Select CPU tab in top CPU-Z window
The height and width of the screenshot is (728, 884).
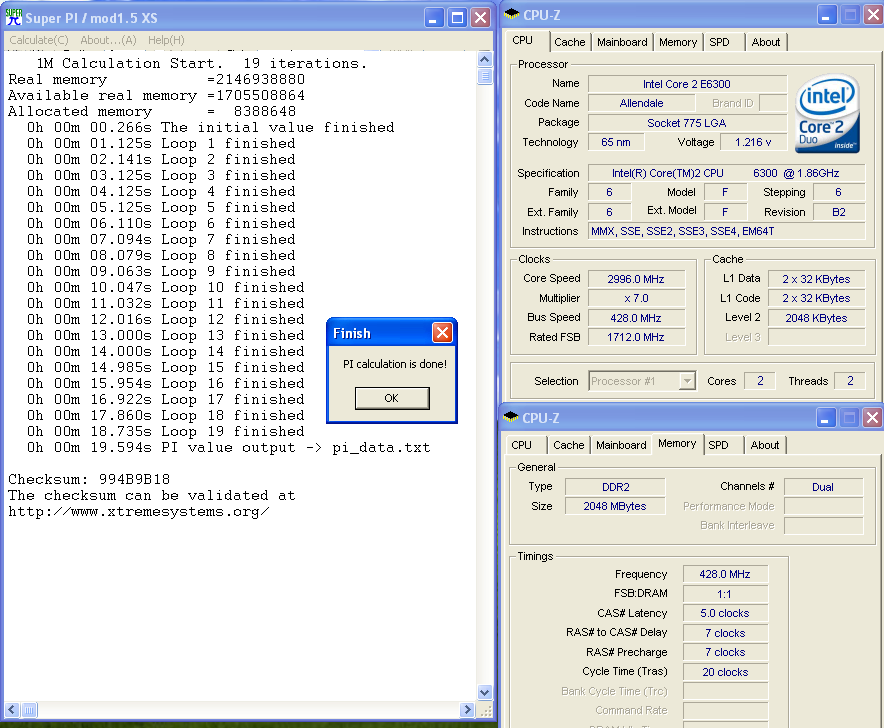pyautogui.click(x=522, y=41)
